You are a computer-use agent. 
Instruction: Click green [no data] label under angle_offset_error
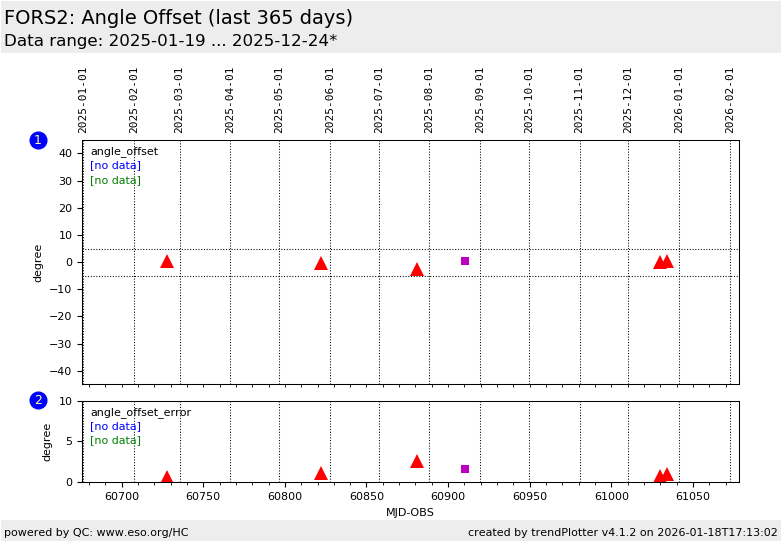[115, 441]
